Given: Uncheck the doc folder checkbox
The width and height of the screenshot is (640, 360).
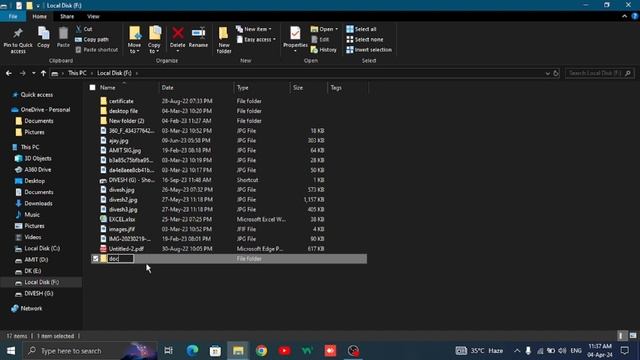Looking at the screenshot, I should 96,259.
